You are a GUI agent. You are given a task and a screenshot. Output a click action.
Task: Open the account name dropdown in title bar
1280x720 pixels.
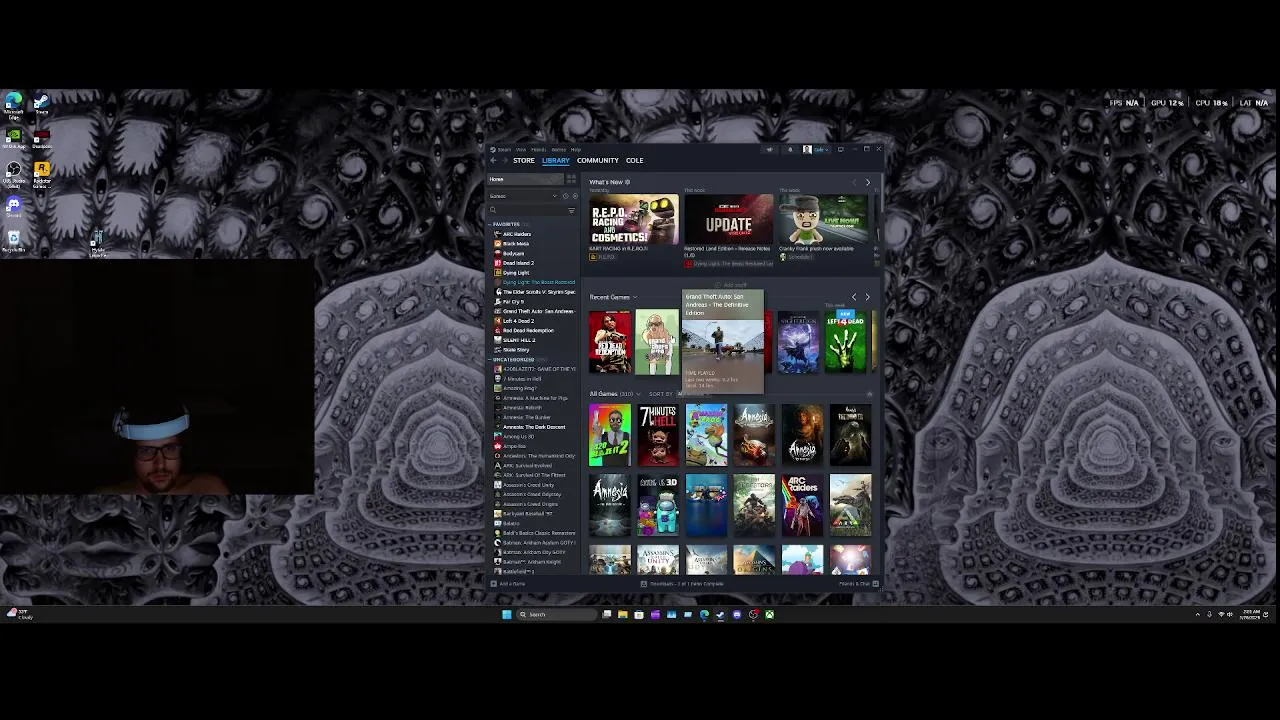[x=821, y=150]
